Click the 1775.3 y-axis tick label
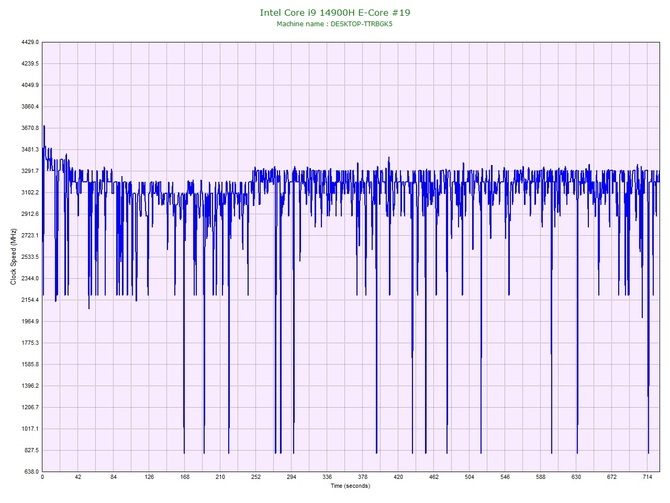The image size is (670, 503). pyautogui.click(x=30, y=343)
